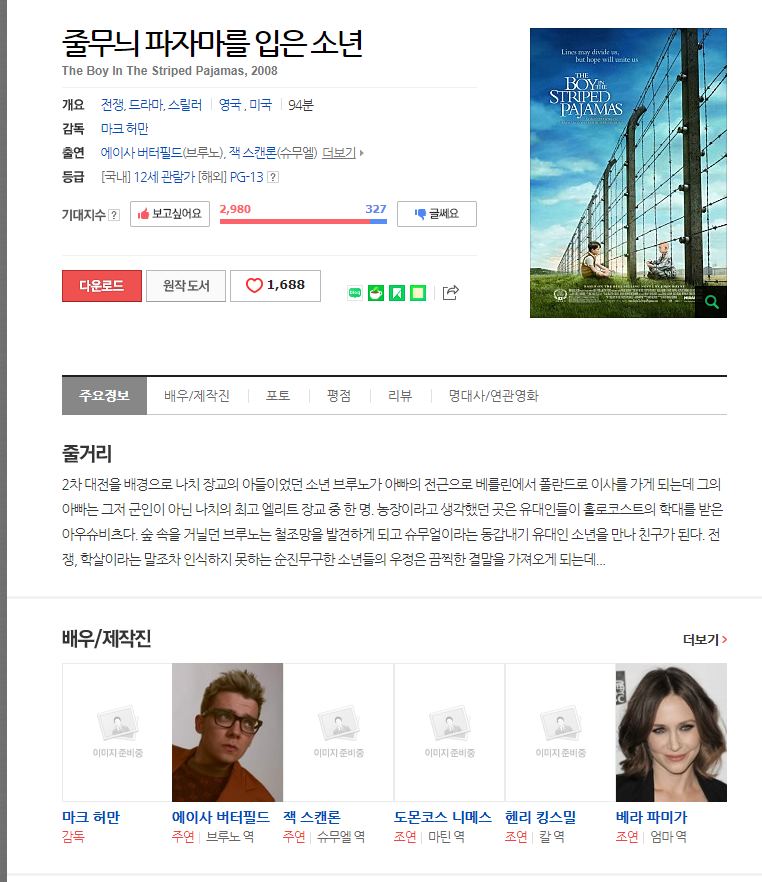Click the green memo share icon

point(418,293)
